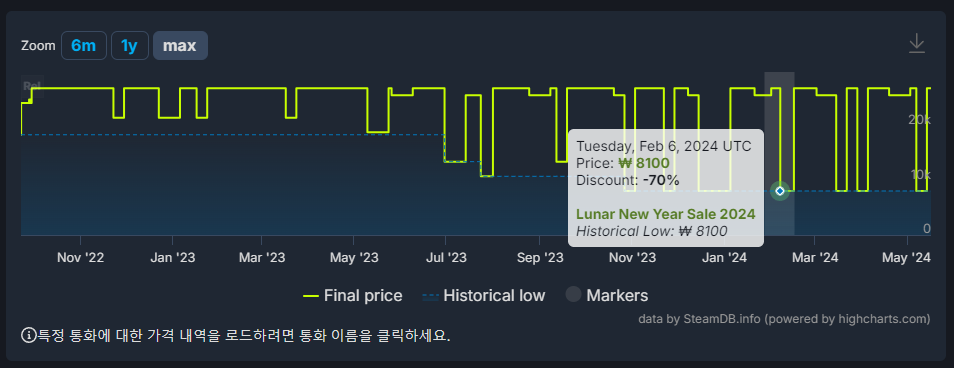Viewport: 954px width, 368px height.
Task: Set zoom range to 1y
Action: click(130, 46)
